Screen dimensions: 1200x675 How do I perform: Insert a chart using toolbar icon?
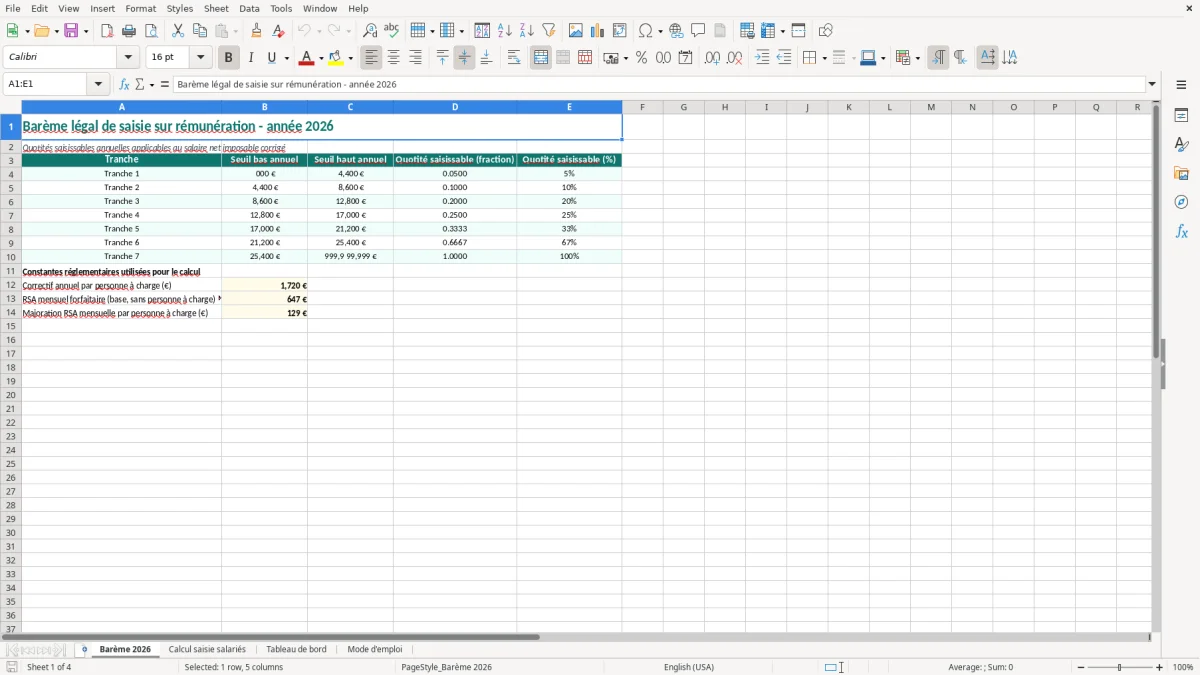(x=598, y=31)
